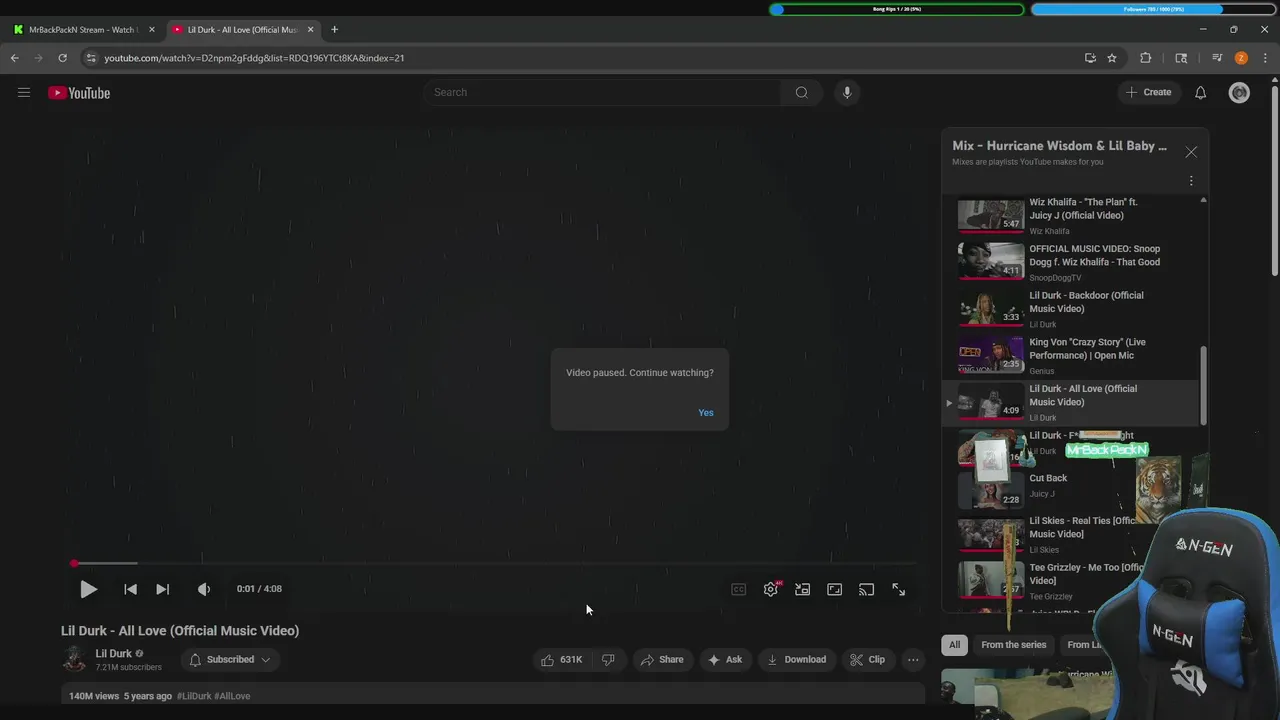Close the Mix playlist panel
Viewport: 1280px width, 720px height.
tap(1191, 152)
